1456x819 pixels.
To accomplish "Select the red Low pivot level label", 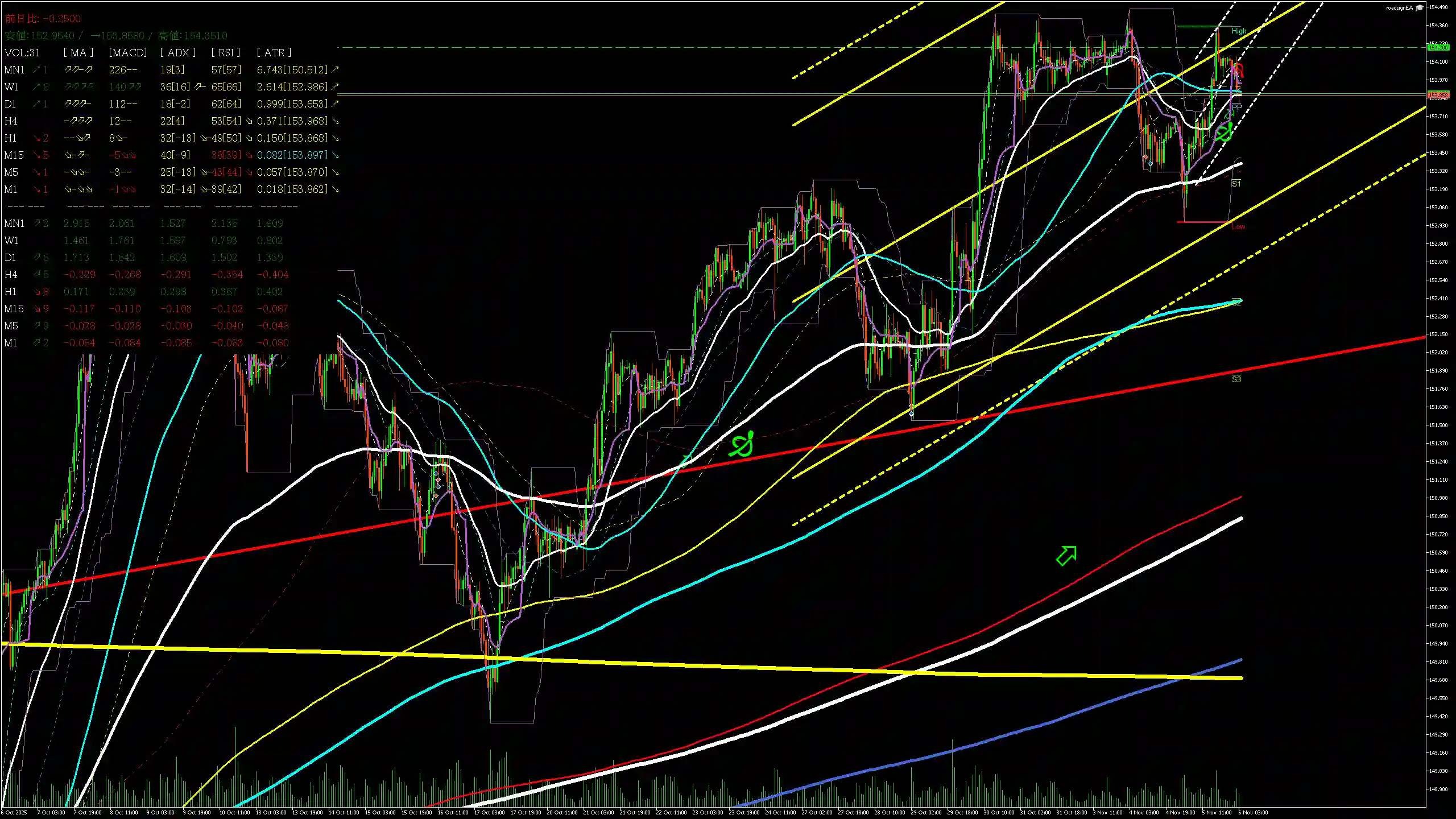I will (1238, 226).
